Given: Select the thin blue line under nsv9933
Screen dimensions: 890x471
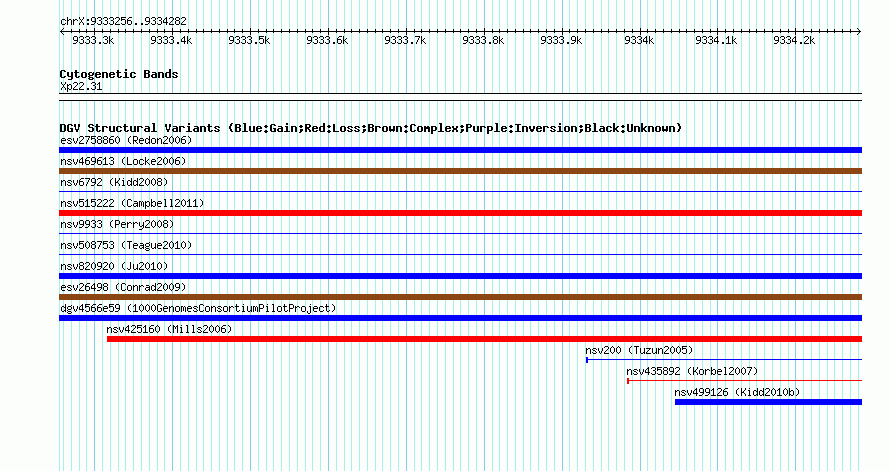Looking at the screenshot, I should 460,234.
